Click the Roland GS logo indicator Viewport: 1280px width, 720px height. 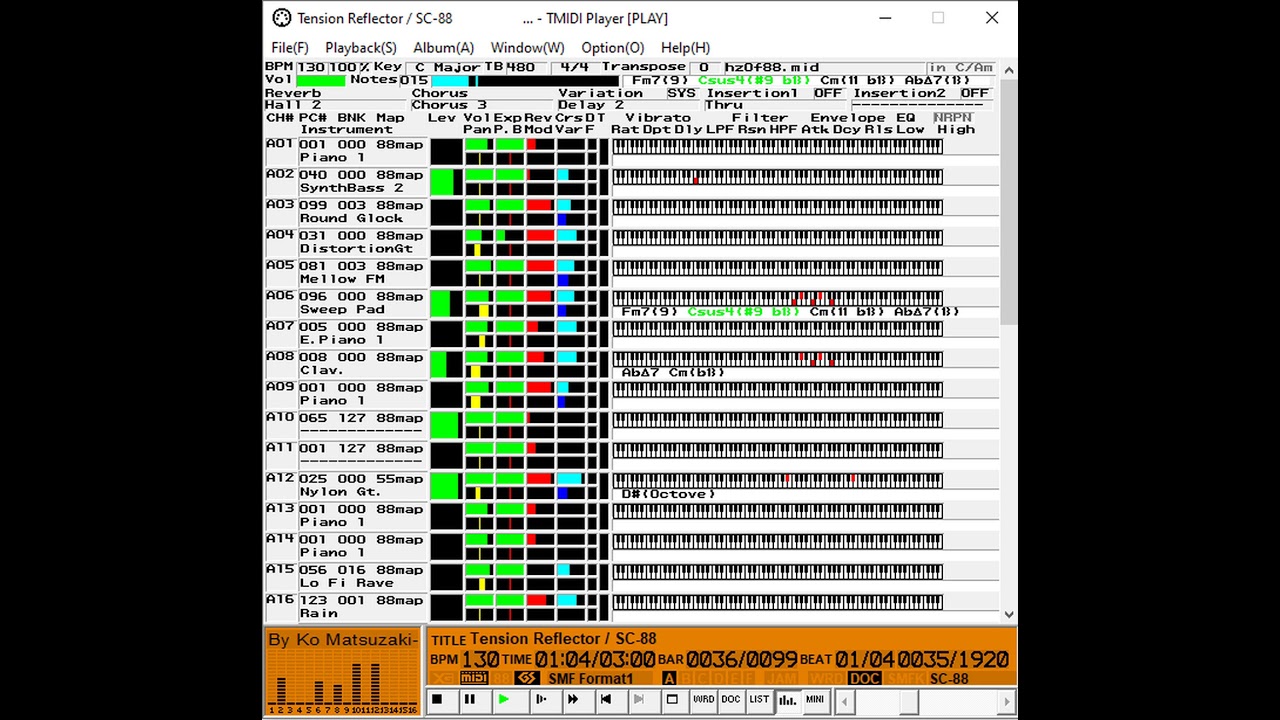click(527, 679)
